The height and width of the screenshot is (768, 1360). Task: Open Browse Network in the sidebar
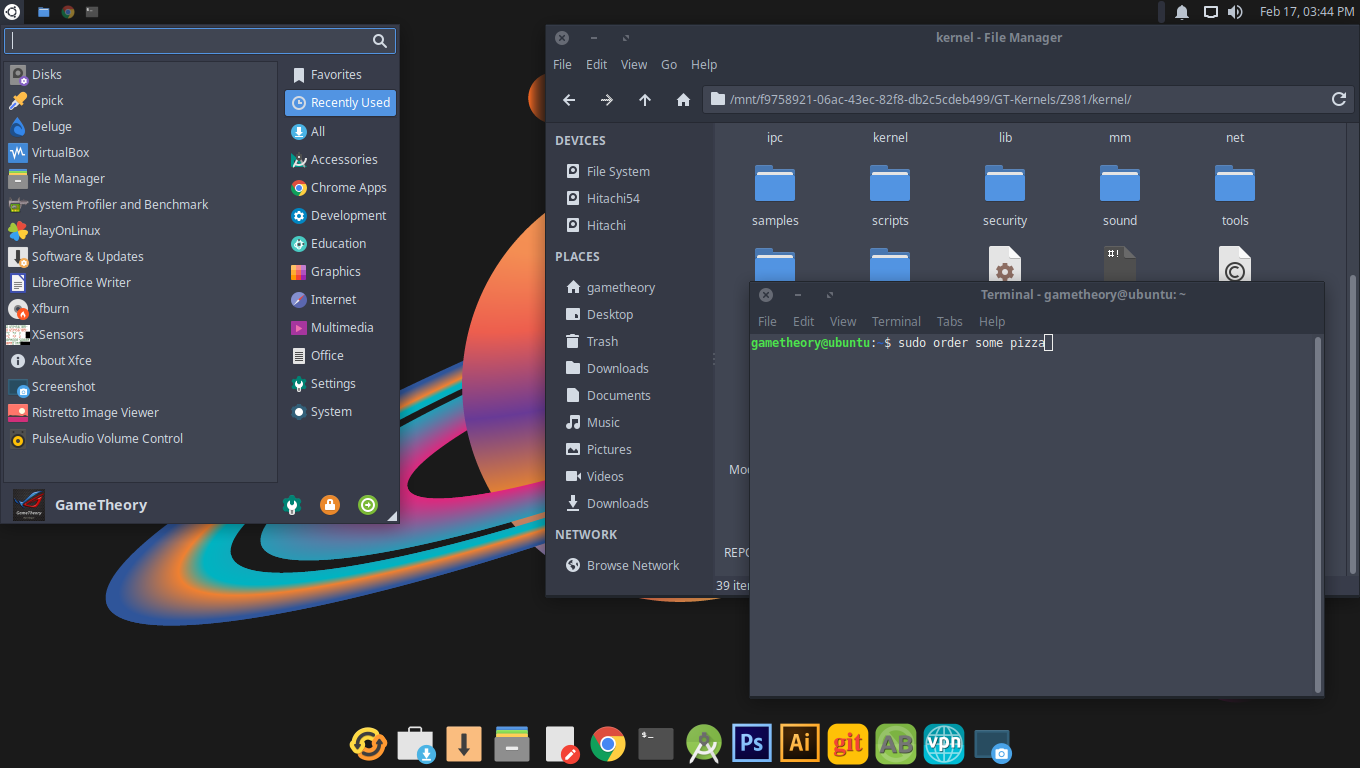pos(632,566)
